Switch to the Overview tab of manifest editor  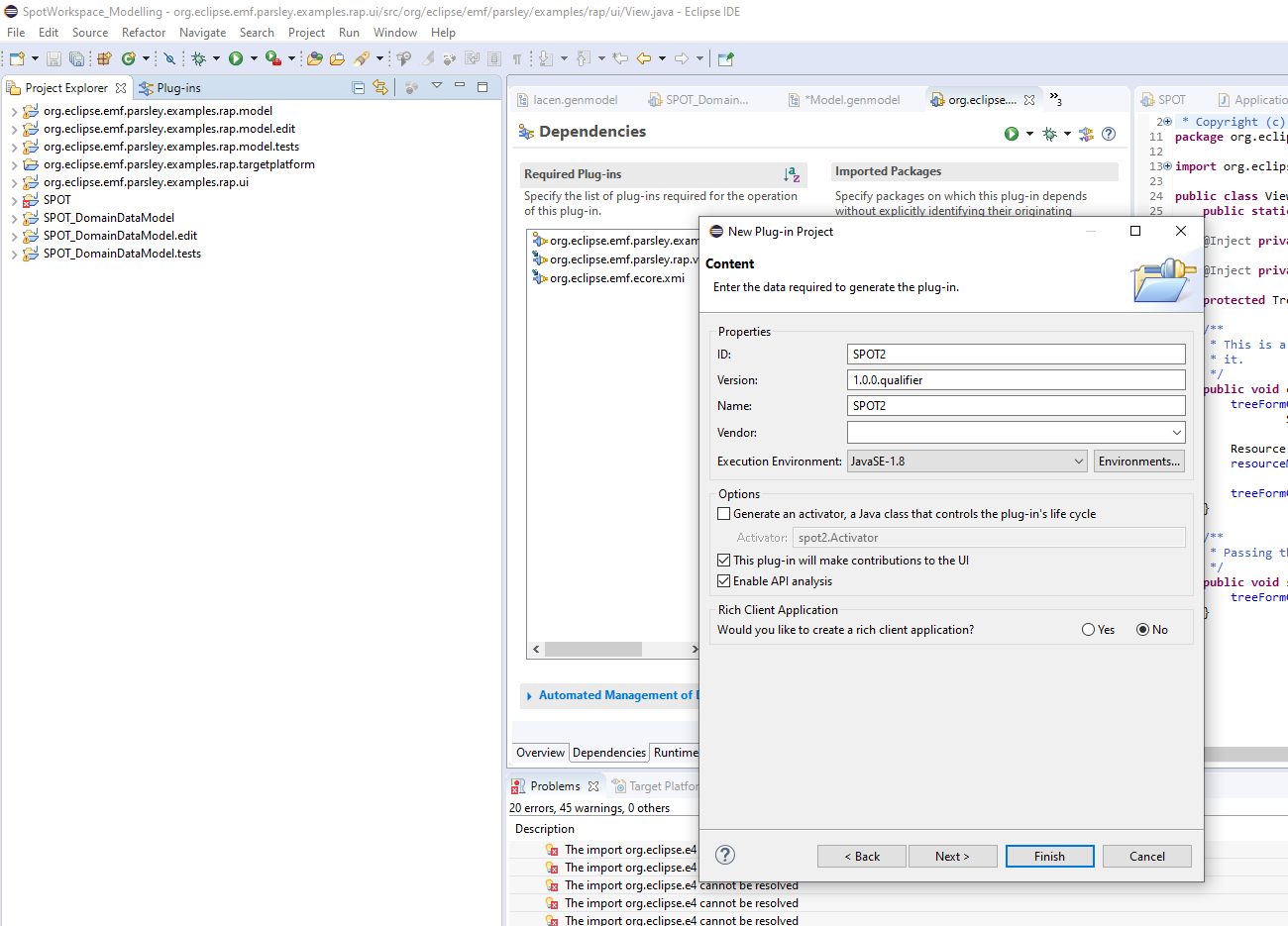[540, 753]
